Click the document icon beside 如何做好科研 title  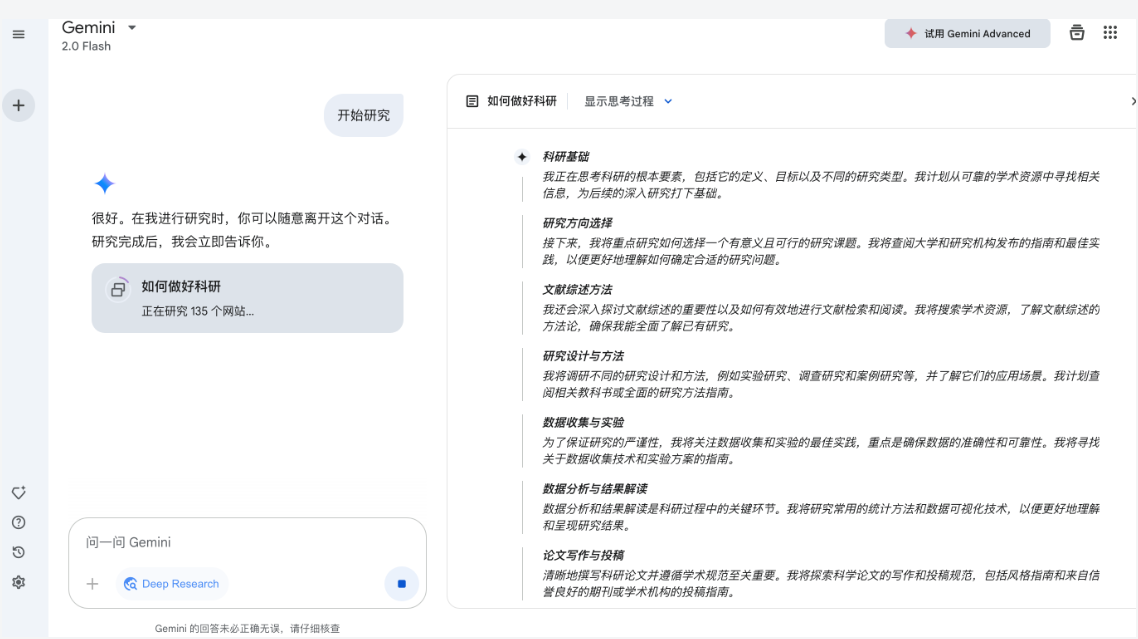[472, 101]
